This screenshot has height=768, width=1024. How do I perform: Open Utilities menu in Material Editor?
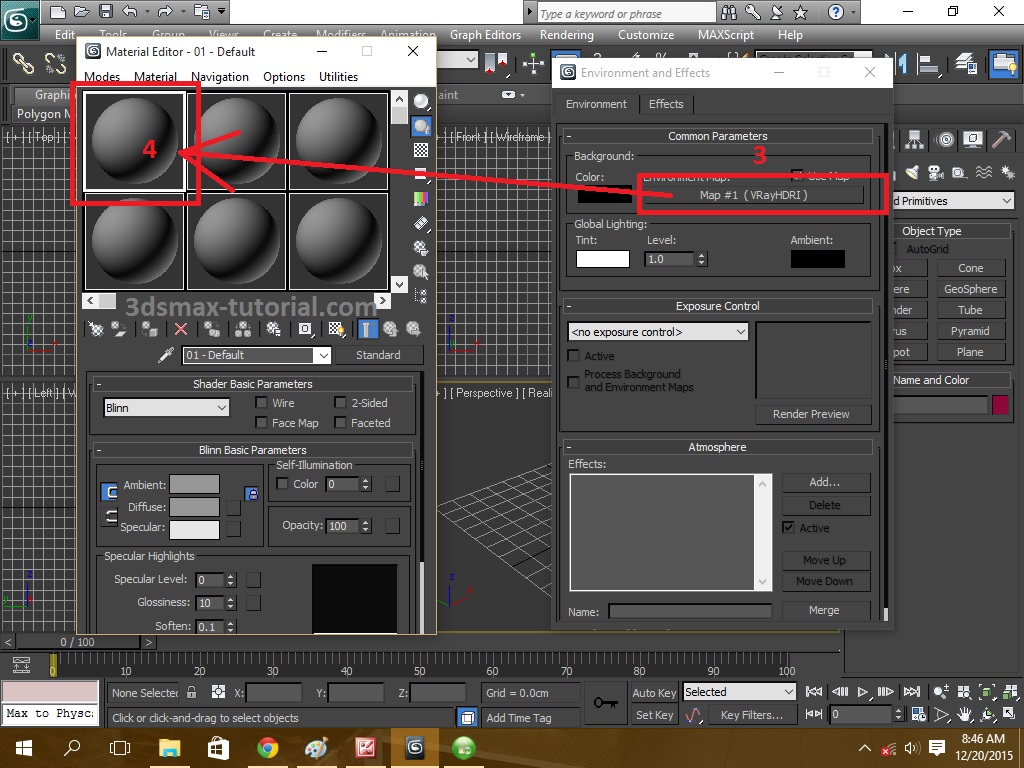[x=338, y=76]
